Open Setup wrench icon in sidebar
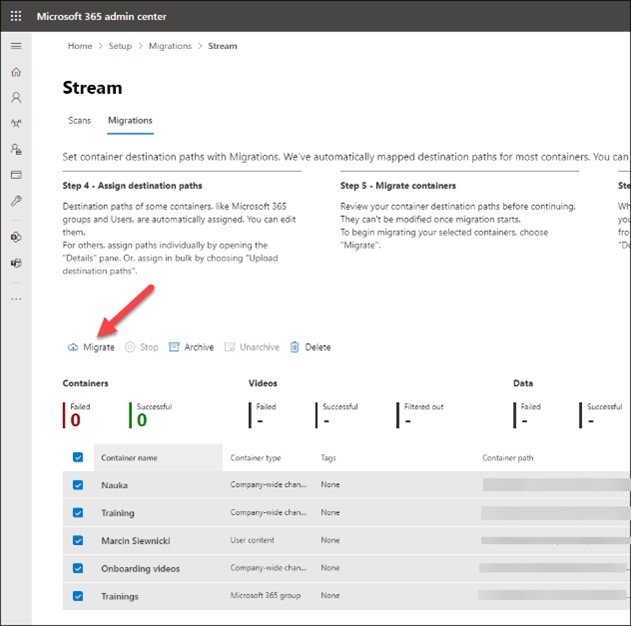This screenshot has height=626, width=631. pyautogui.click(x=16, y=200)
